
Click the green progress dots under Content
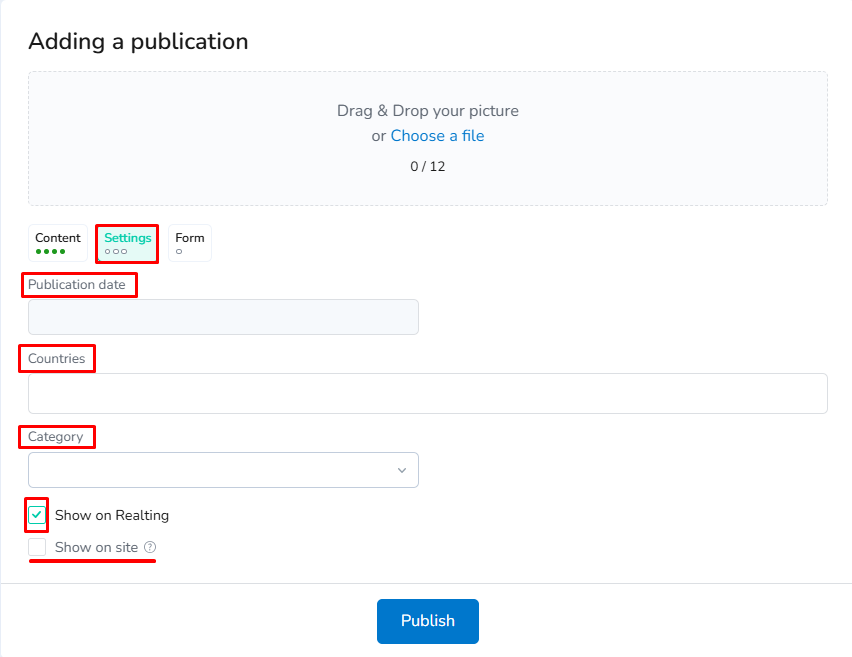coord(50,252)
